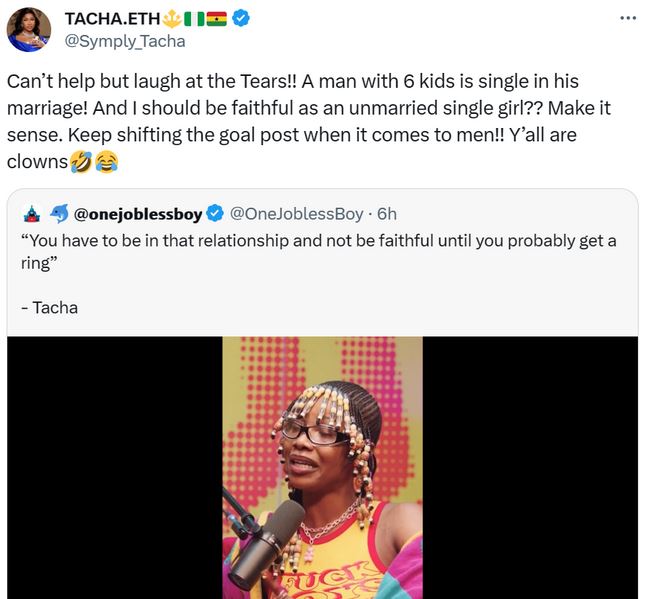This screenshot has width=646, height=599.
Task: Open the TACHA.ETH display name link
Action: point(113,18)
